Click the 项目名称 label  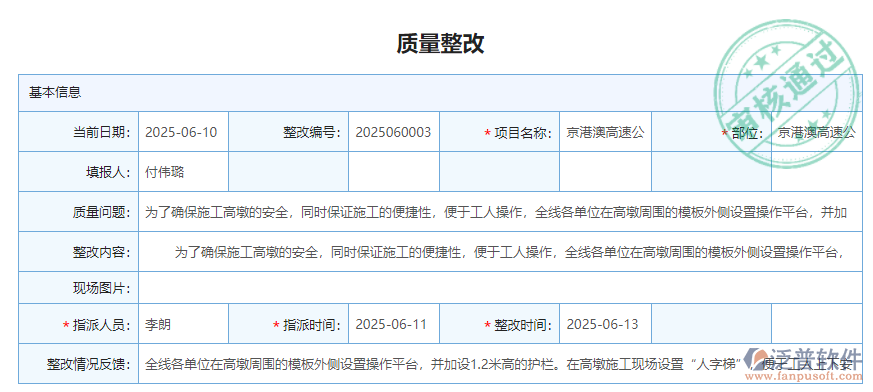pyautogui.click(x=523, y=133)
